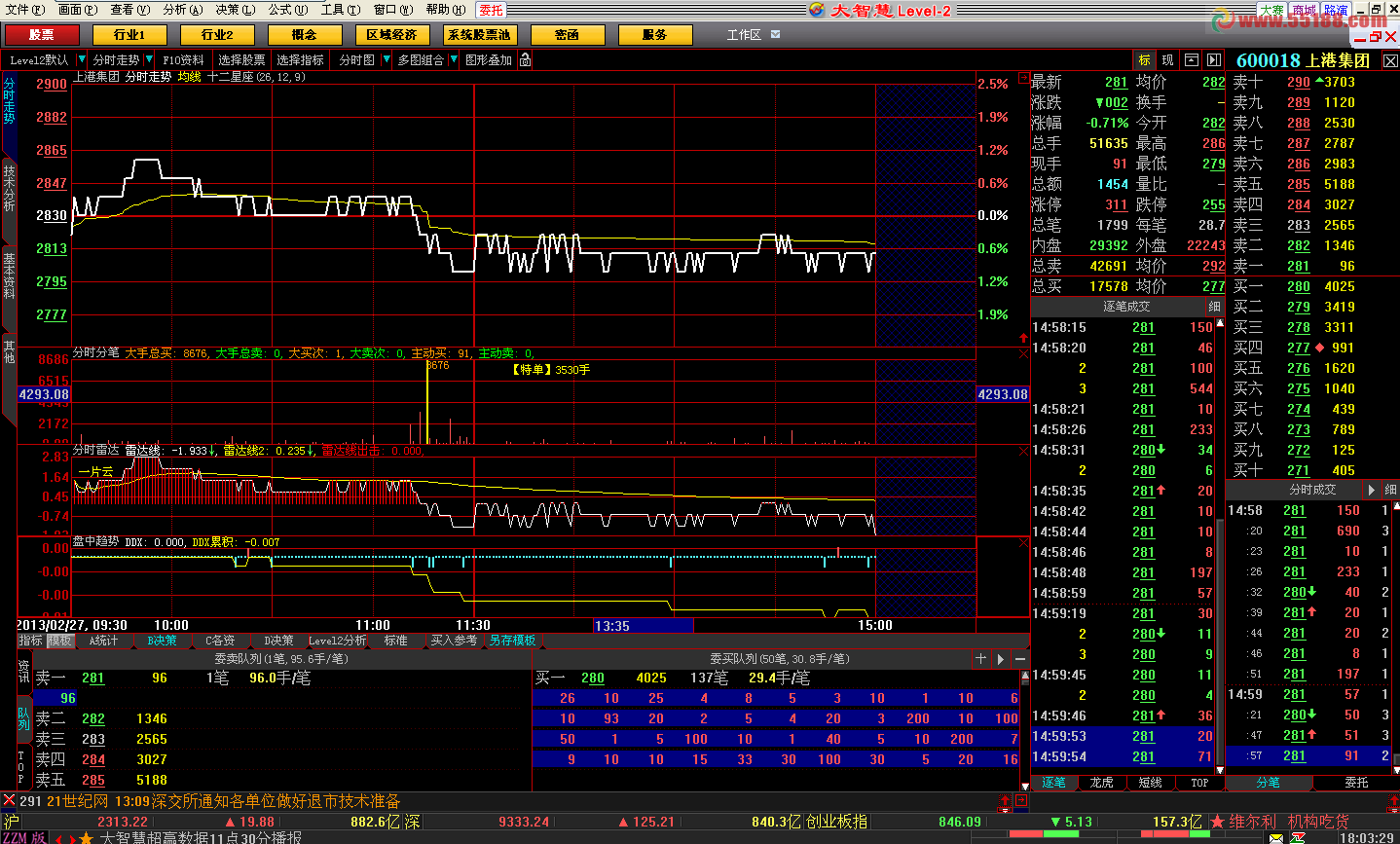The image size is (1400, 844).
Task: Switch to the 逐笔 tab
Action: 1053,783
